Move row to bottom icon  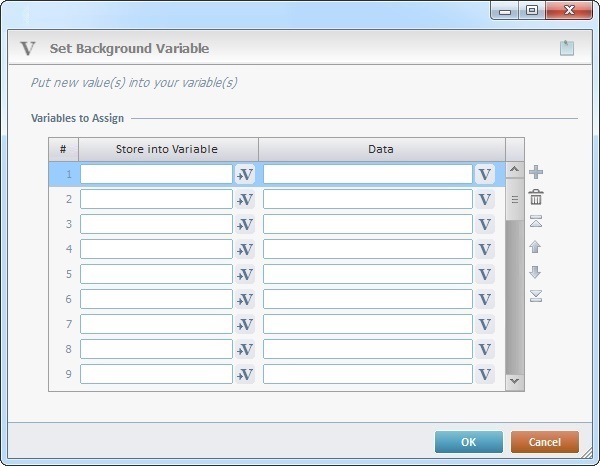coord(536,296)
